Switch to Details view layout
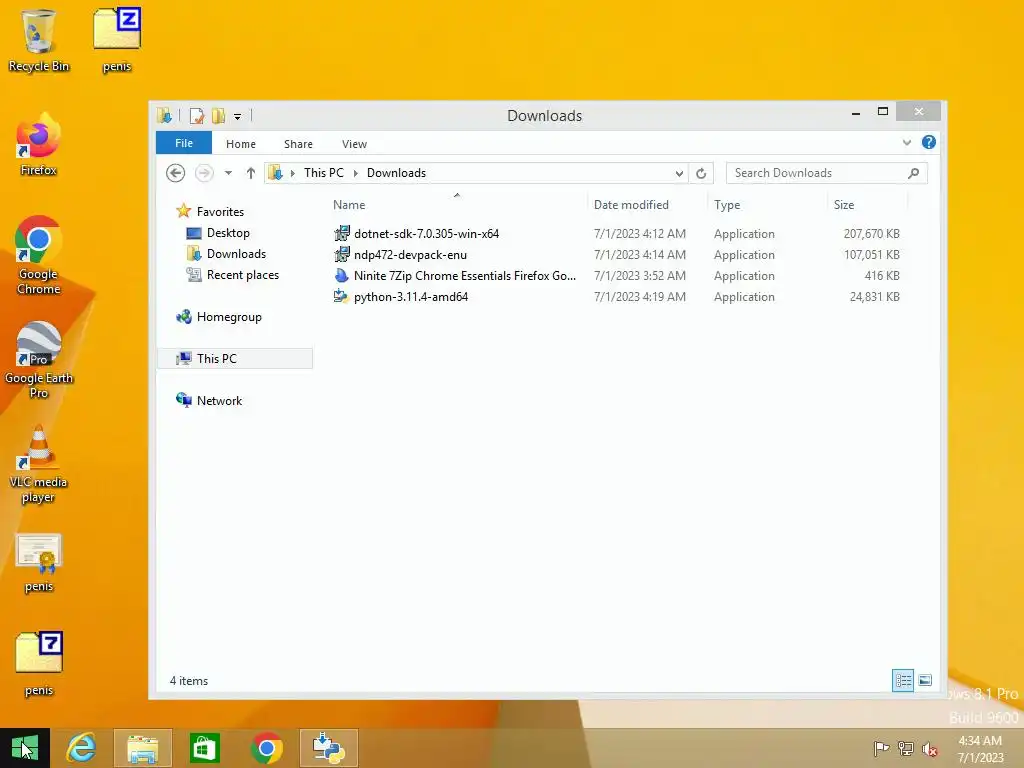The height and width of the screenshot is (768, 1024). click(x=903, y=680)
